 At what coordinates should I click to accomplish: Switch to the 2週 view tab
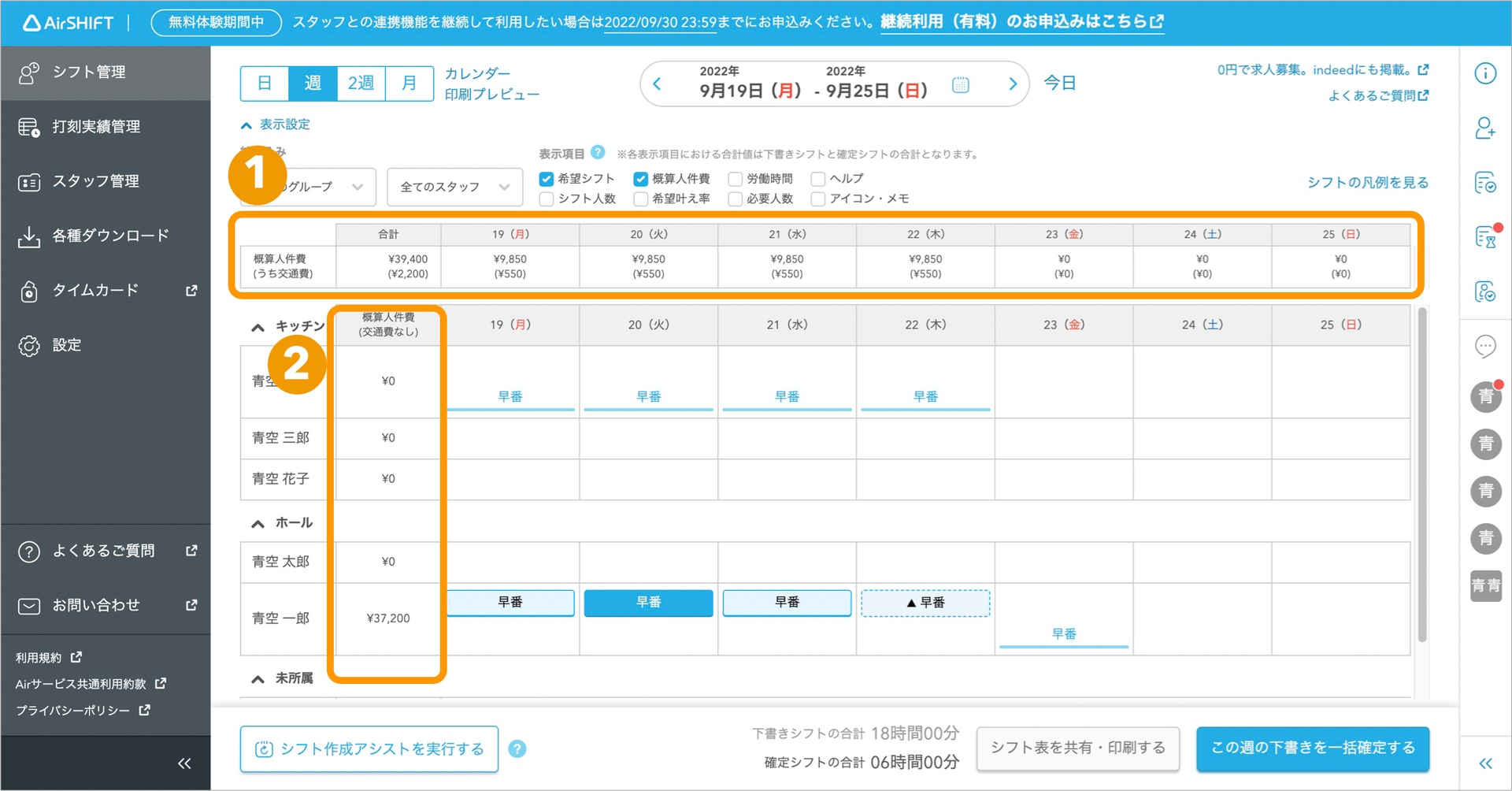point(361,83)
